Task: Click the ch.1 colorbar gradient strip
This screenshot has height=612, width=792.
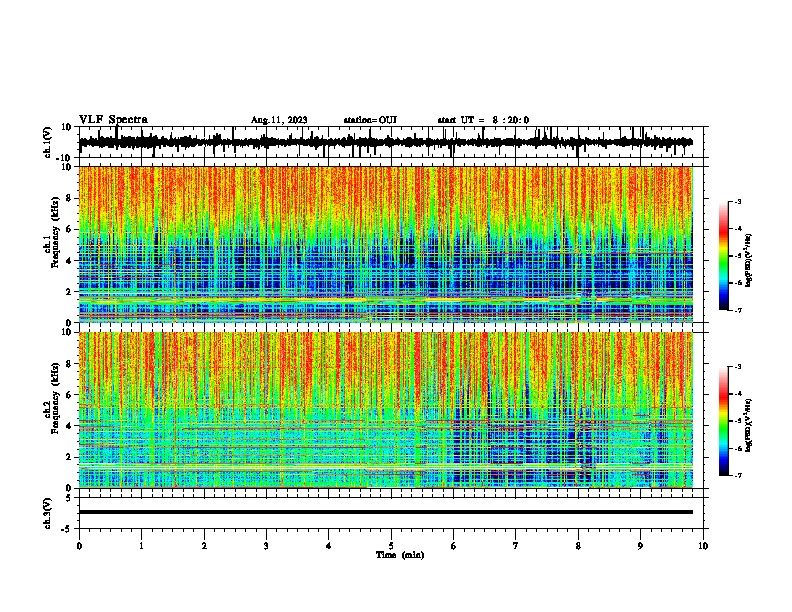Action: click(724, 256)
